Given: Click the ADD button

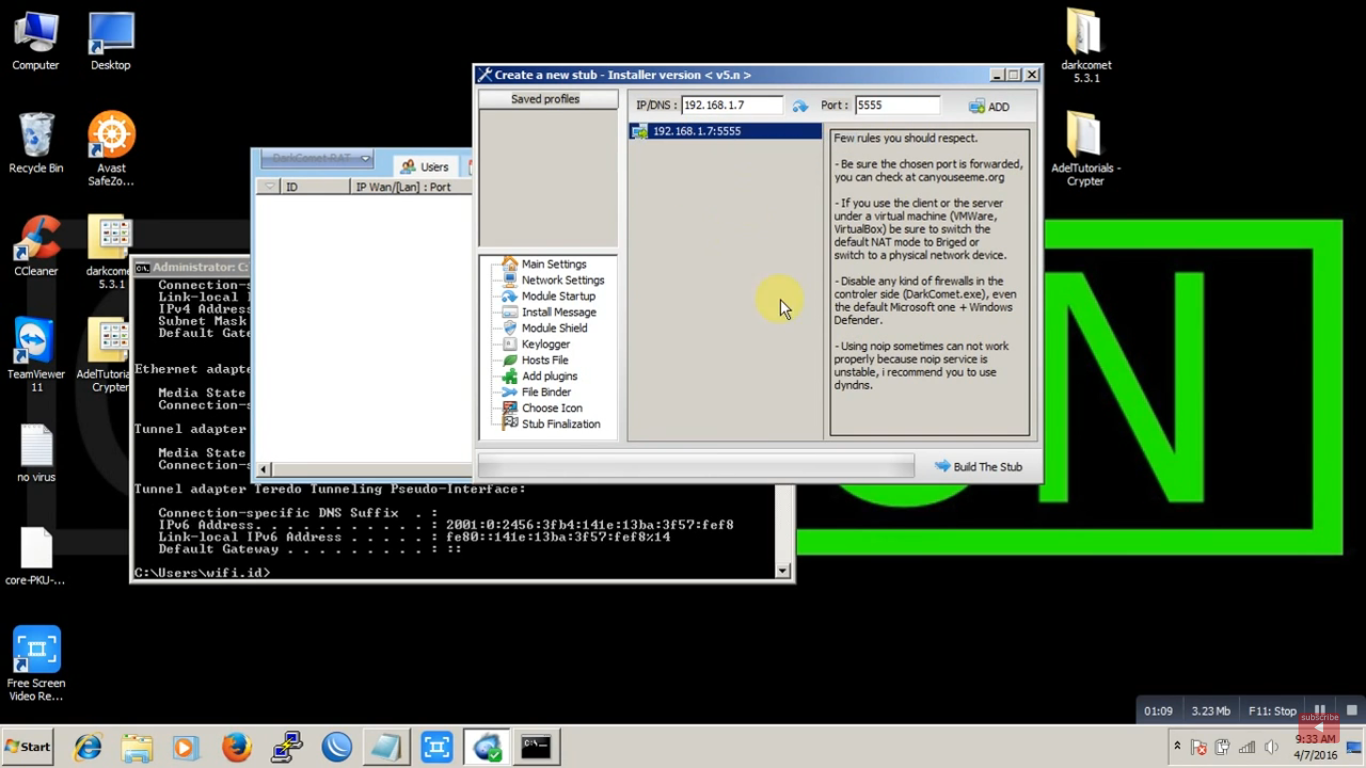Looking at the screenshot, I should [989, 106].
